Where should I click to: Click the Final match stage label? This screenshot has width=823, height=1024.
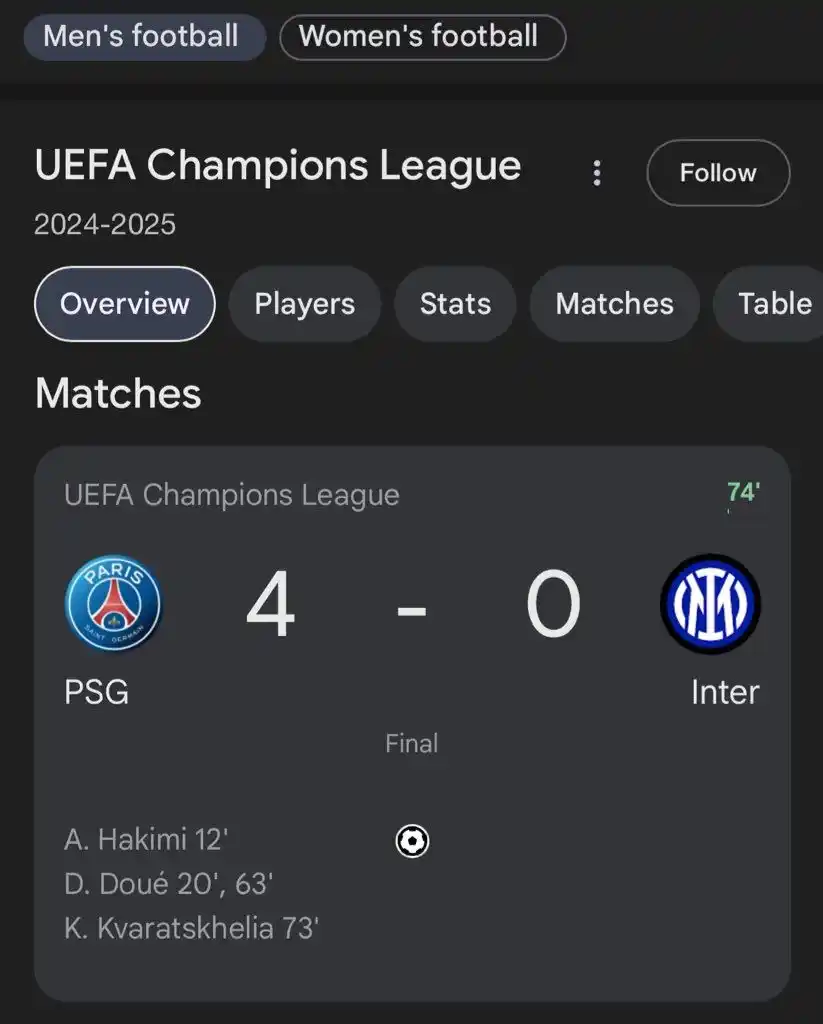(x=412, y=744)
